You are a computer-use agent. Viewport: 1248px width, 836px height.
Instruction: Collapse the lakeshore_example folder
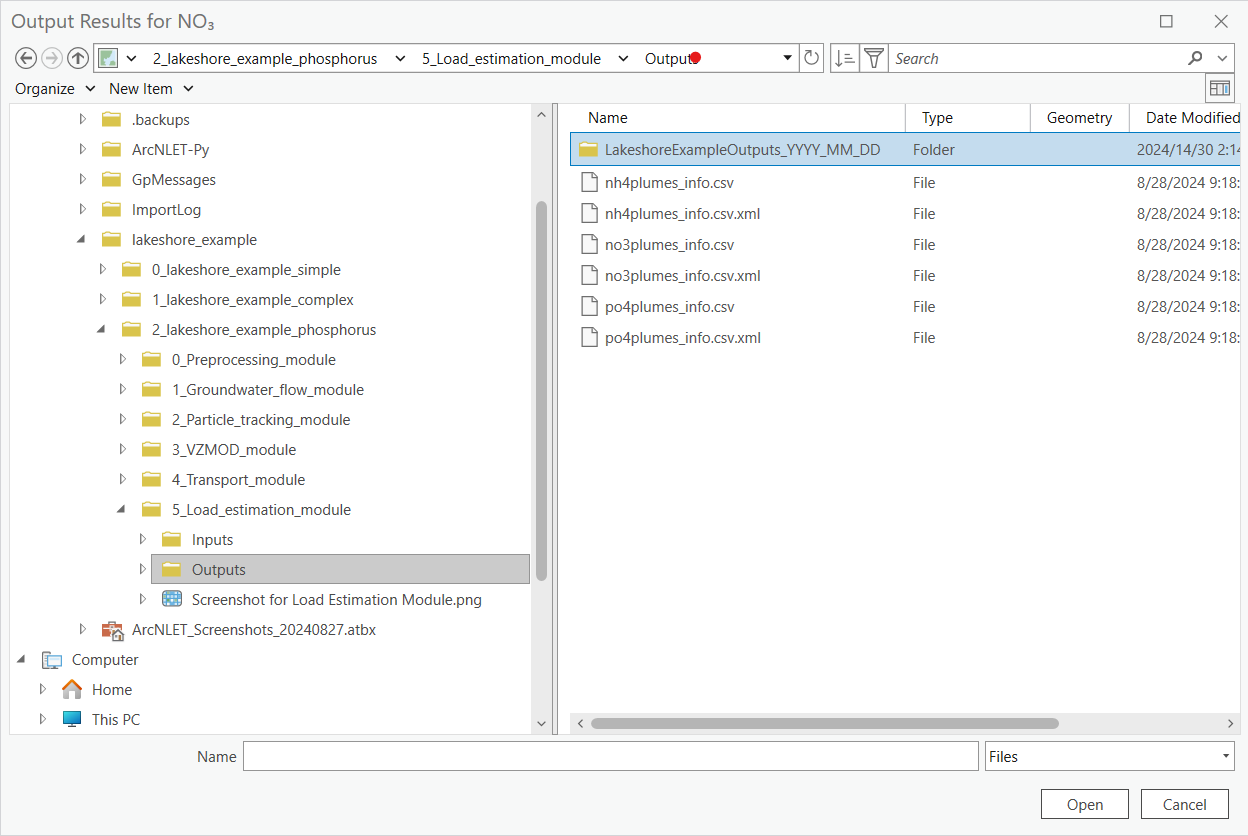pos(82,240)
